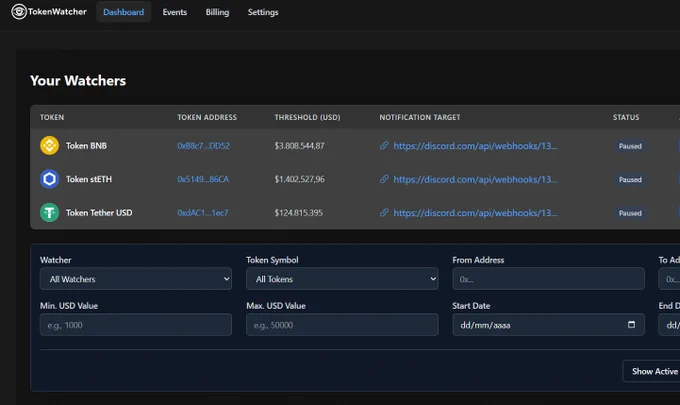Screen dimensions: 680x405
Task: Click the STATUS column header
Action: 626,117
